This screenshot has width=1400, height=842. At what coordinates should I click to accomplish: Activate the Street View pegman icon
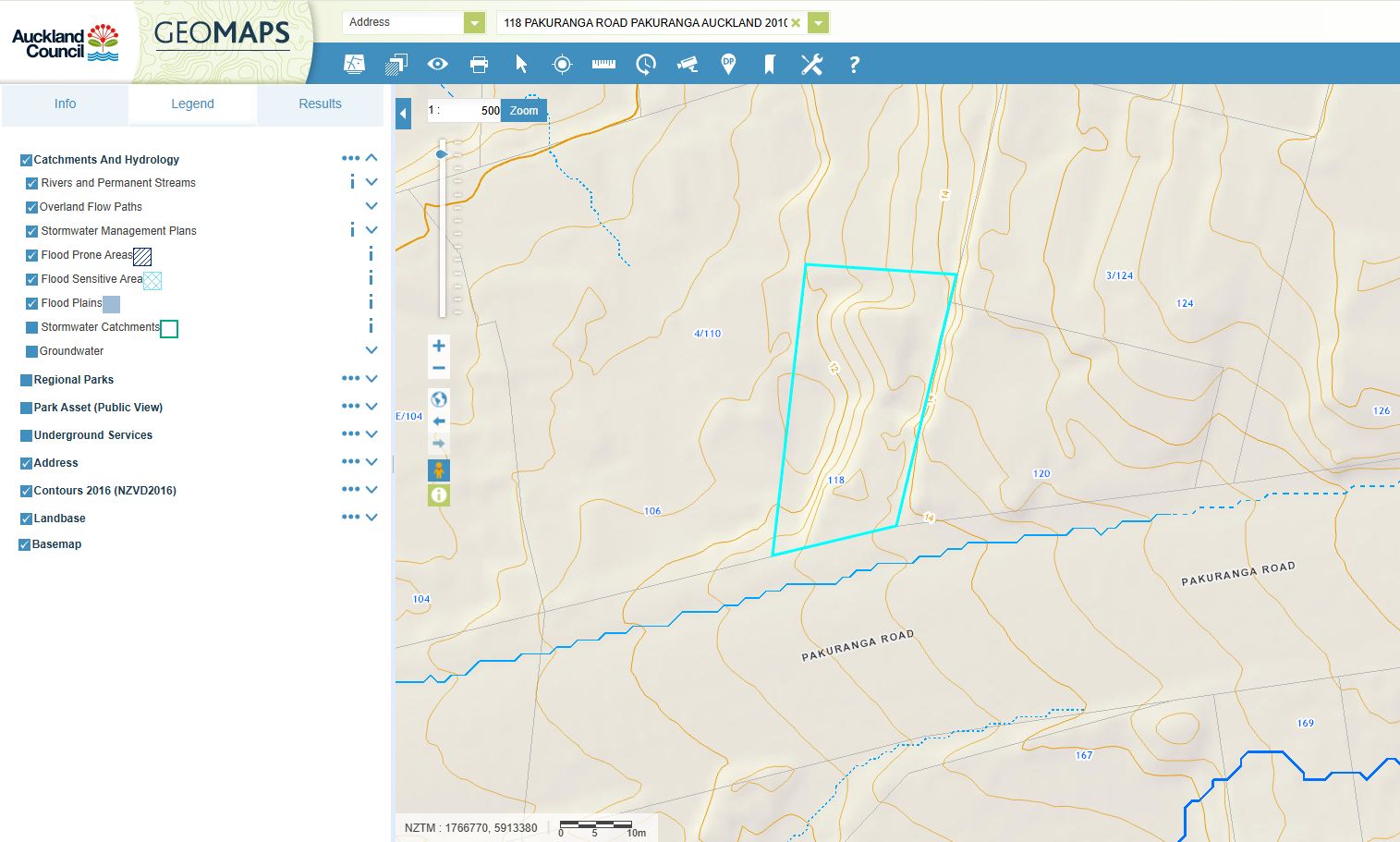point(439,470)
